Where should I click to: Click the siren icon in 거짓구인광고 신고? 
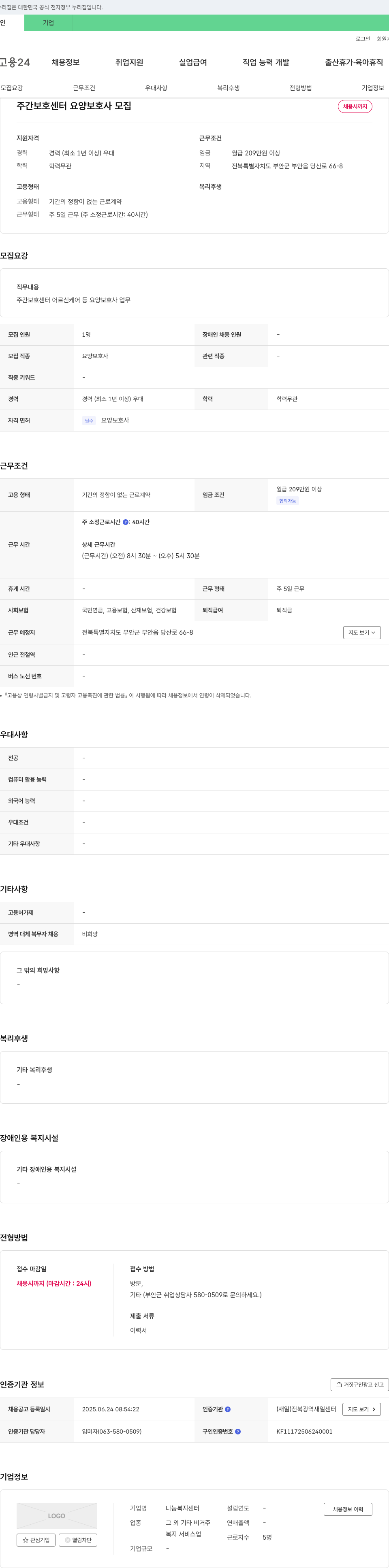[339, 1385]
